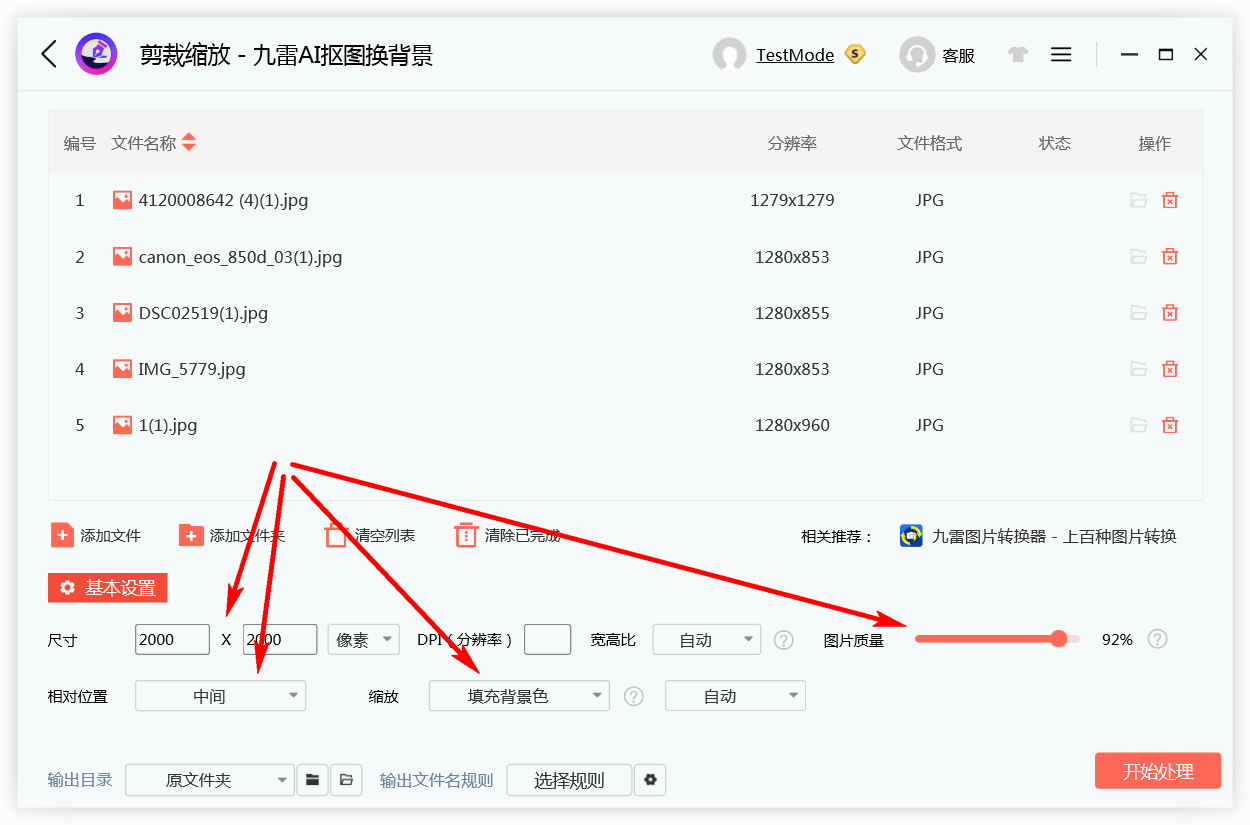Click the 清除已完成 clear completed icon
Image resolution: width=1250 pixels, height=825 pixels.
coord(465,535)
